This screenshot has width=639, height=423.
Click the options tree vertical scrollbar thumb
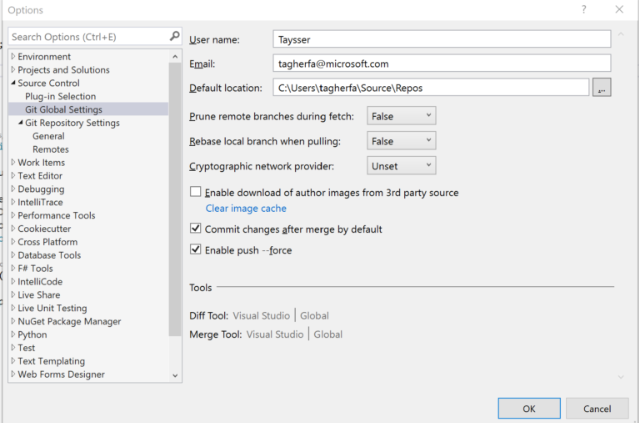coord(175,199)
